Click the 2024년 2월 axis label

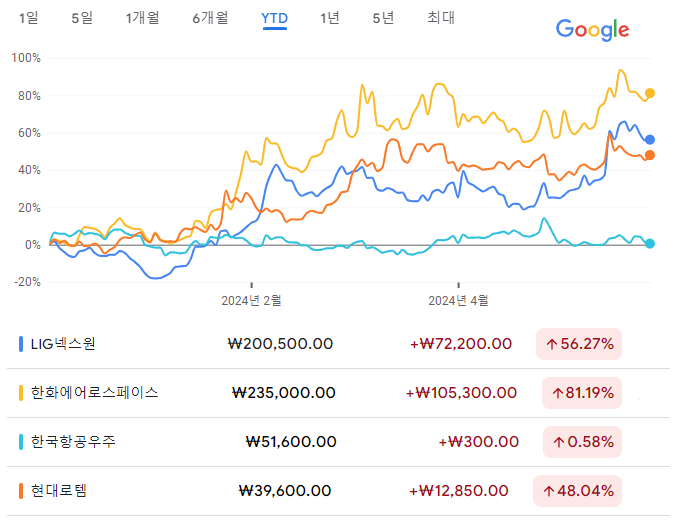(x=251, y=301)
